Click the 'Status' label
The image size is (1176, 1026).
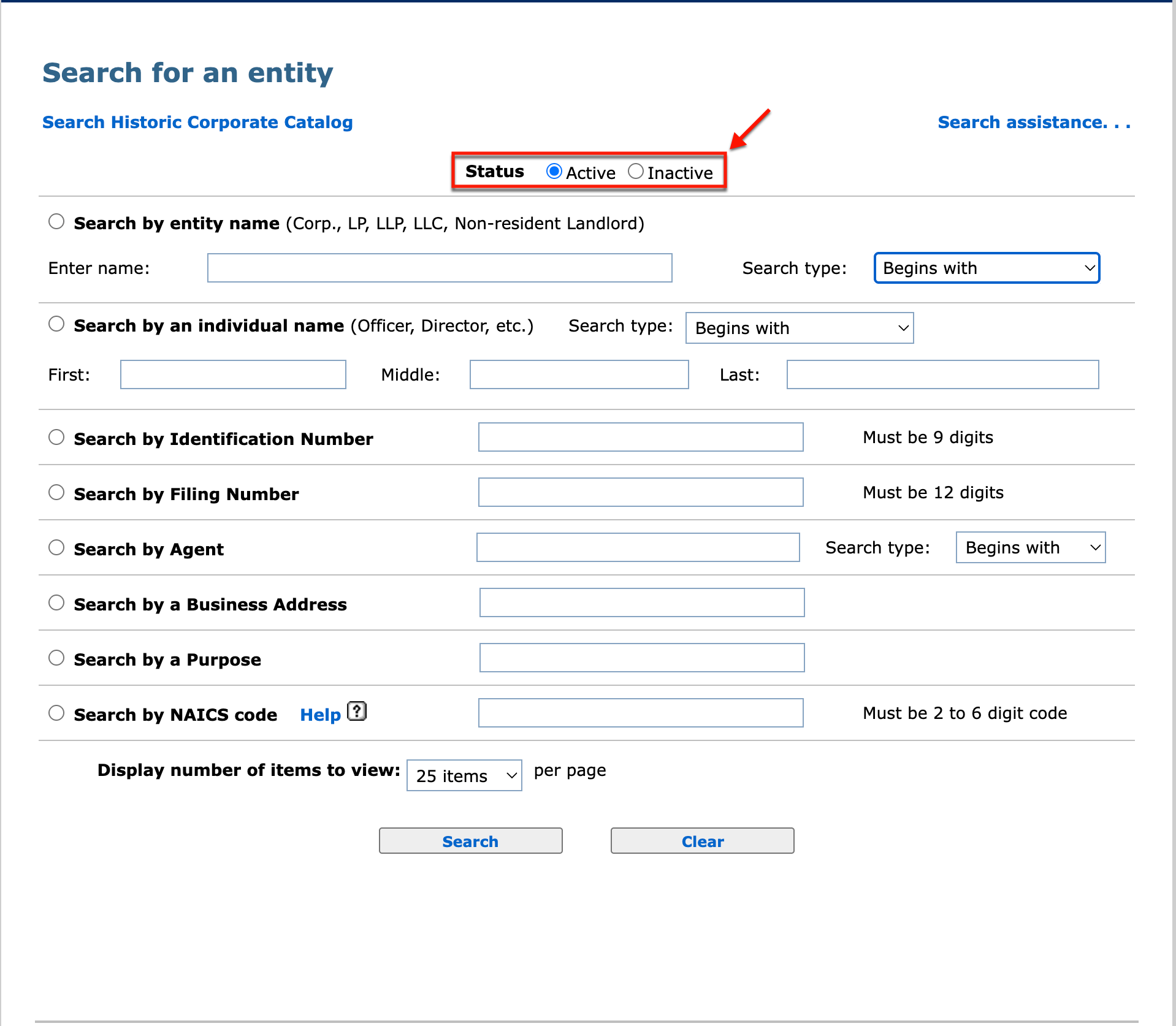(x=495, y=172)
